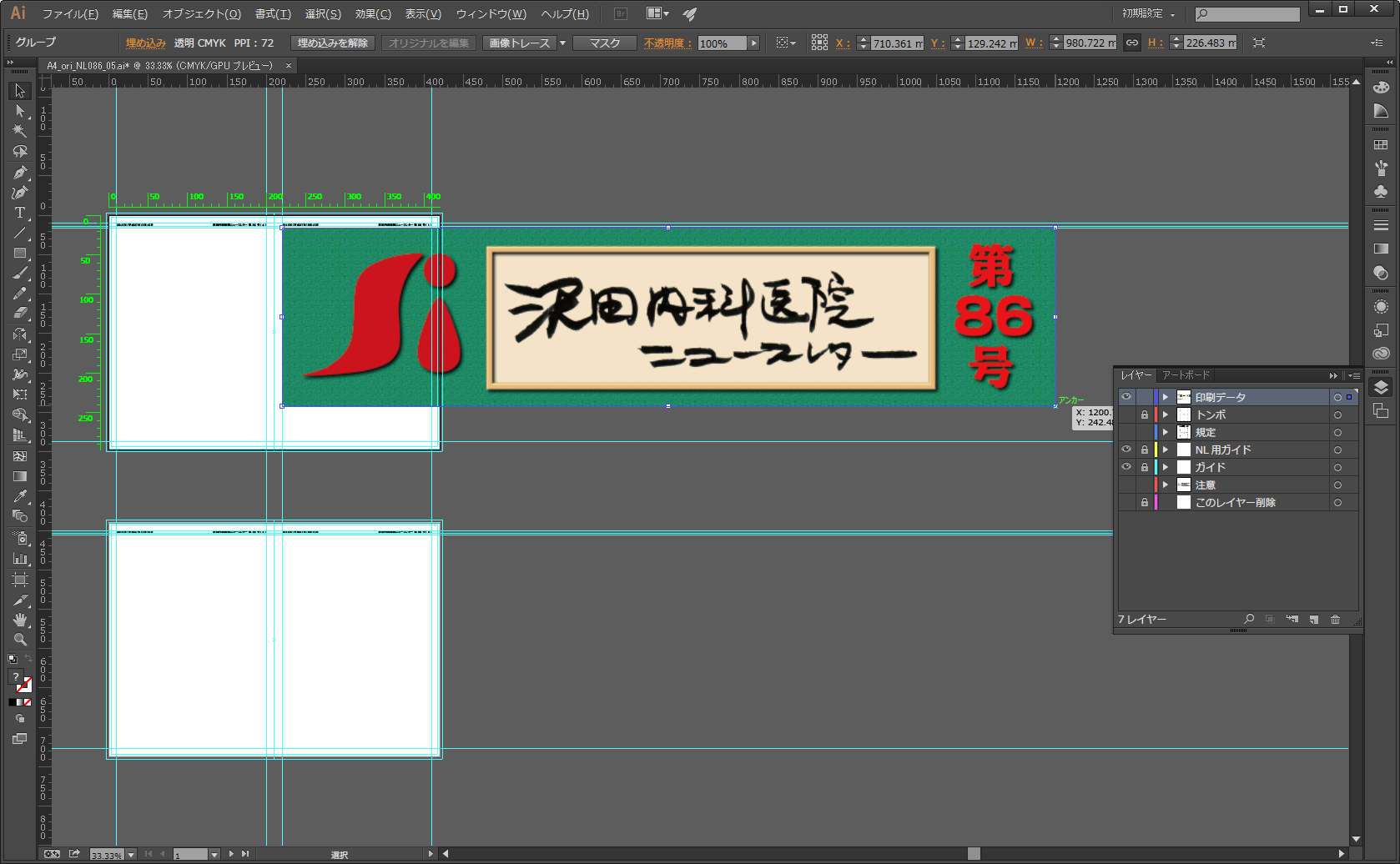Open the 埋め込み link
1400x864 pixels.
point(146,43)
